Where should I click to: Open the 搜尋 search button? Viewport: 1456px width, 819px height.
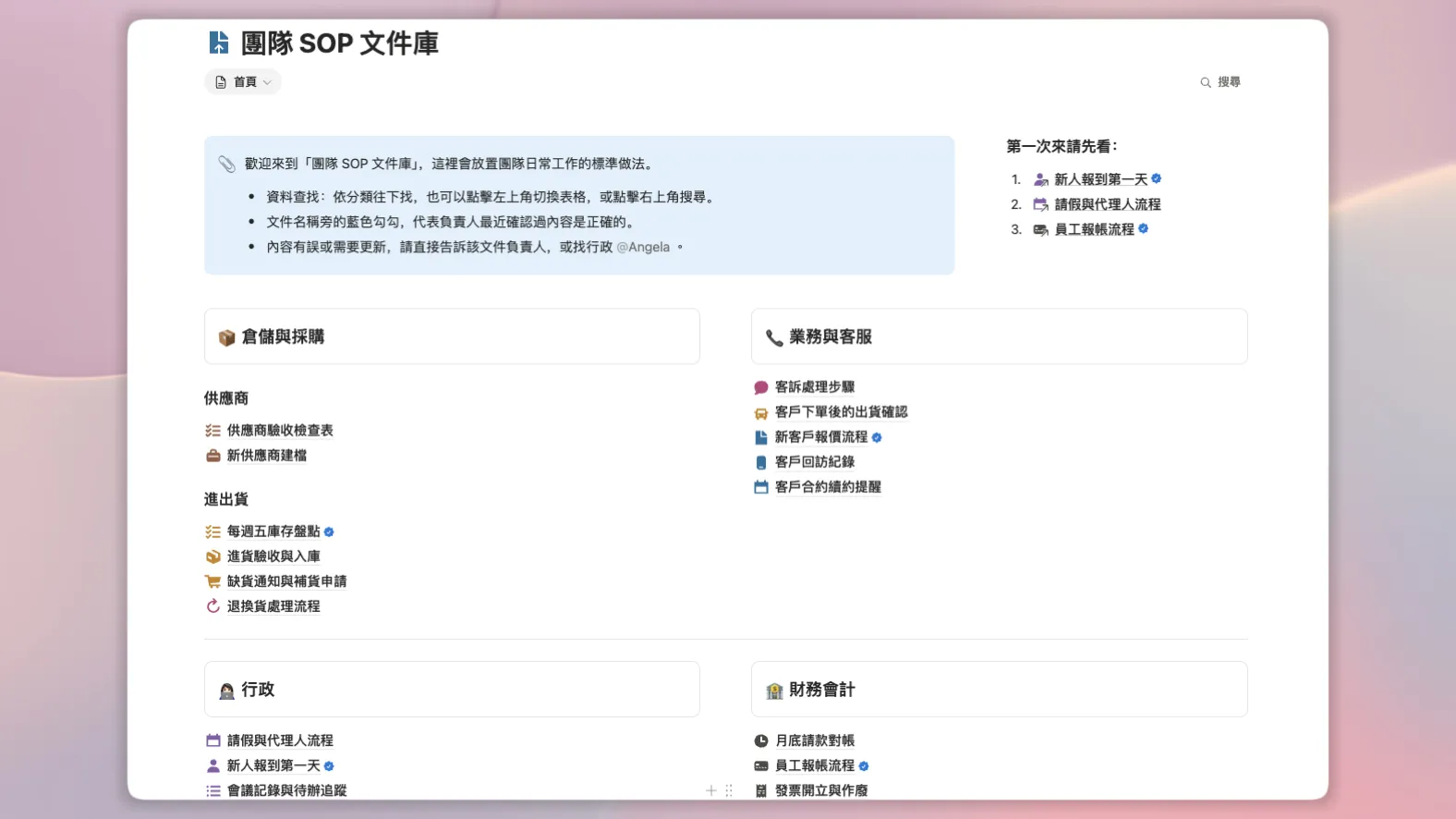tap(1220, 82)
